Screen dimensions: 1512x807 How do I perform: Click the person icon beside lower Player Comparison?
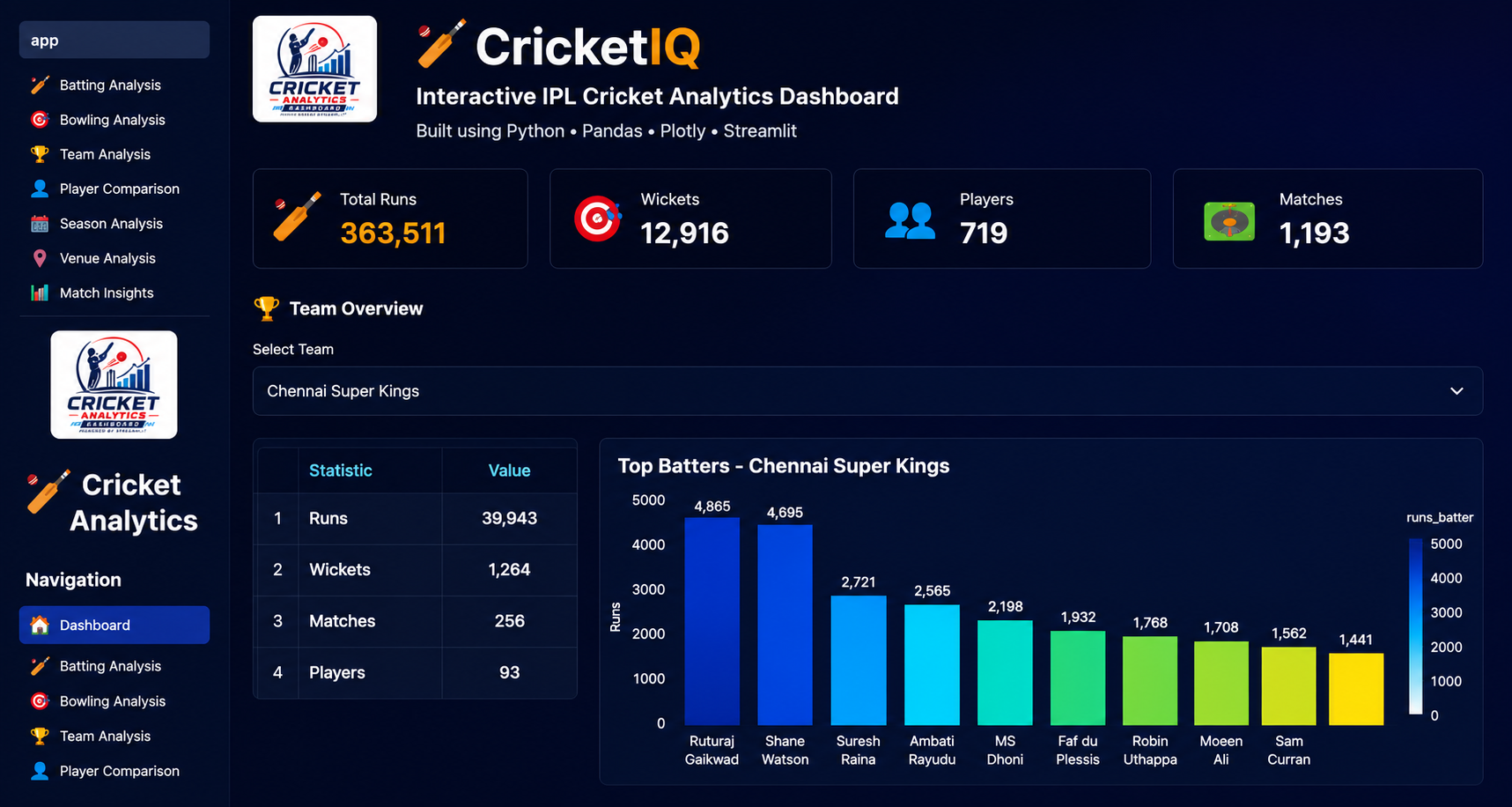pyautogui.click(x=40, y=771)
